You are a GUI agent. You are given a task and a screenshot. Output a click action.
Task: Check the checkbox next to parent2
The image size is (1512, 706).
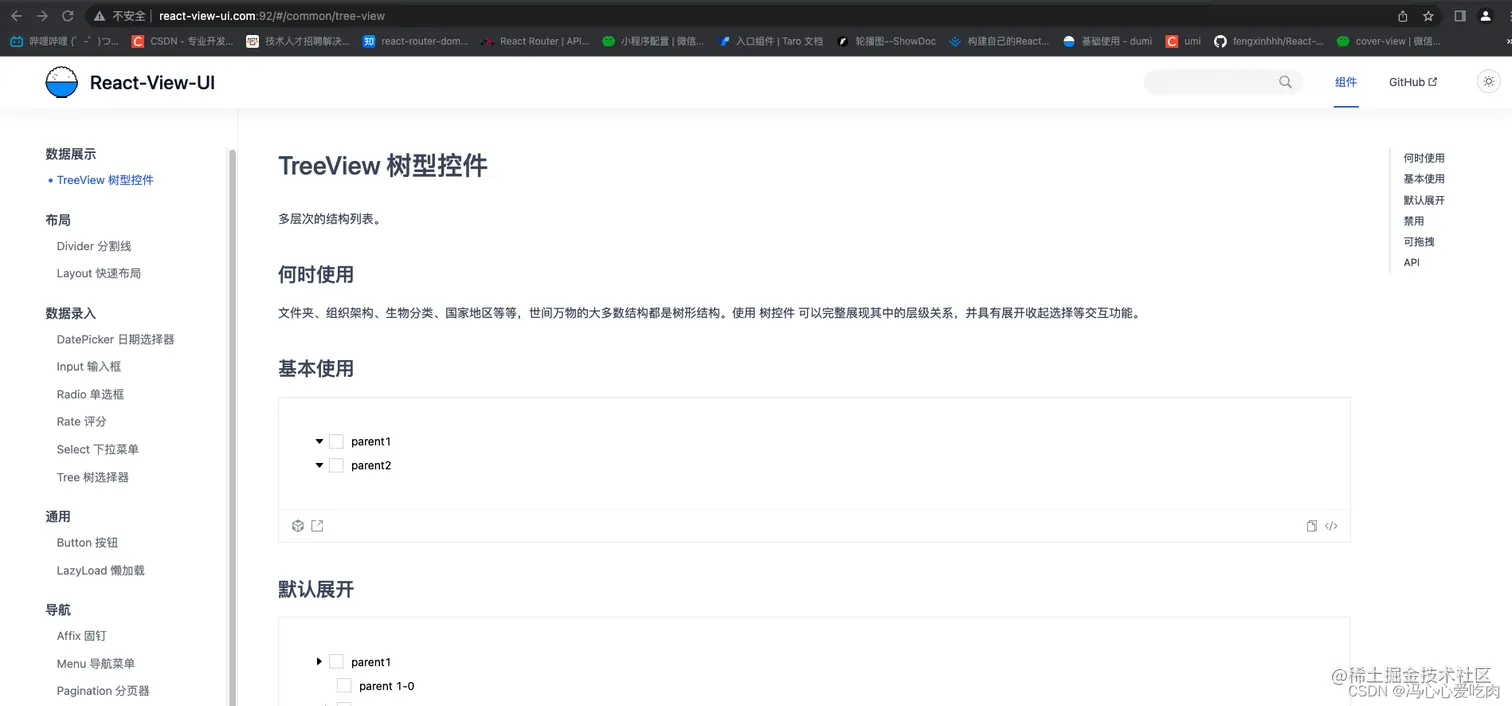(336, 465)
